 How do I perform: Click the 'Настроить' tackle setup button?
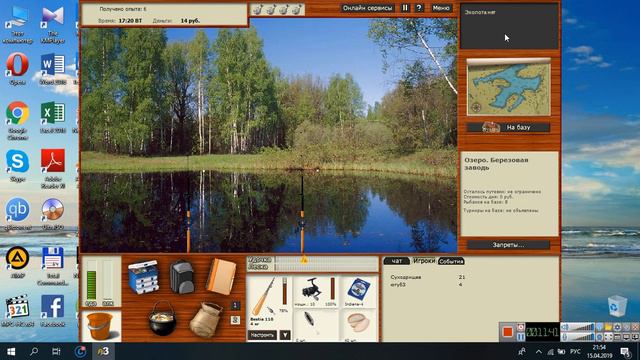(262, 335)
